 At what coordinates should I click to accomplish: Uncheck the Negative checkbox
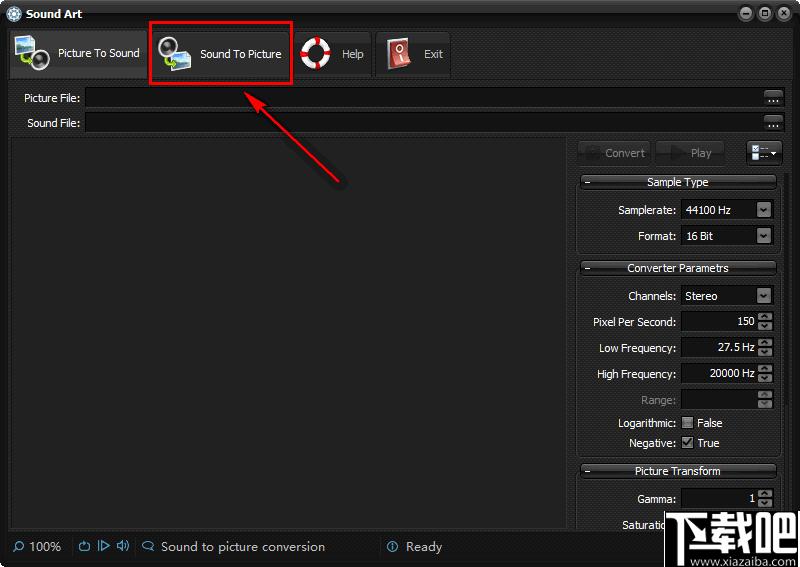[x=688, y=442]
